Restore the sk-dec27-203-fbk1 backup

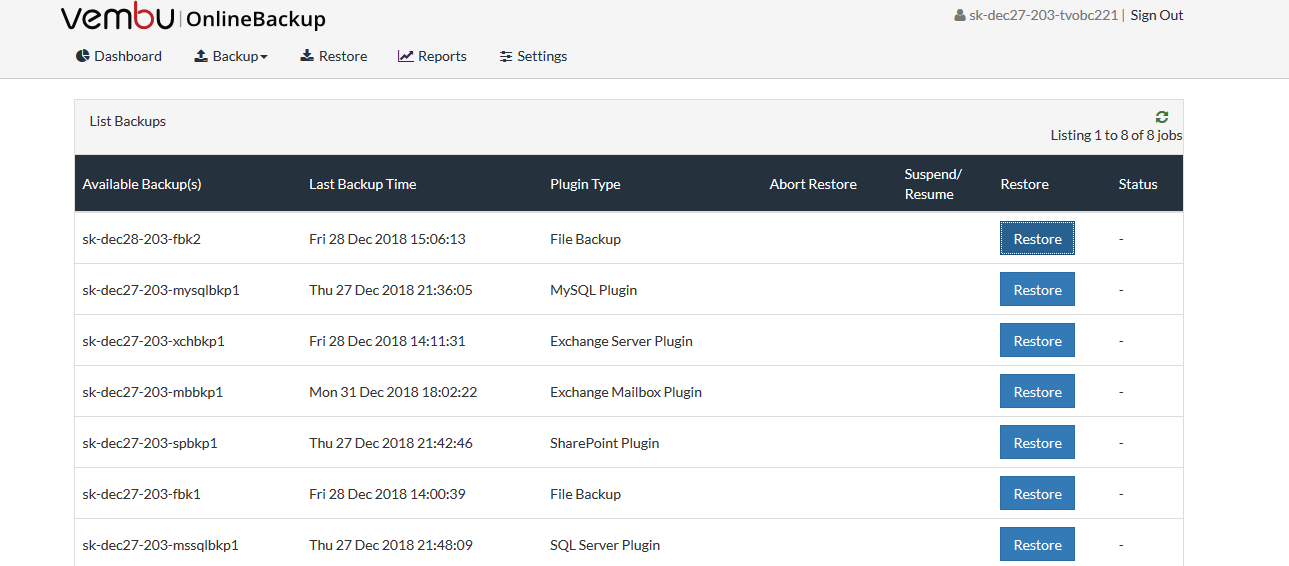click(1037, 494)
